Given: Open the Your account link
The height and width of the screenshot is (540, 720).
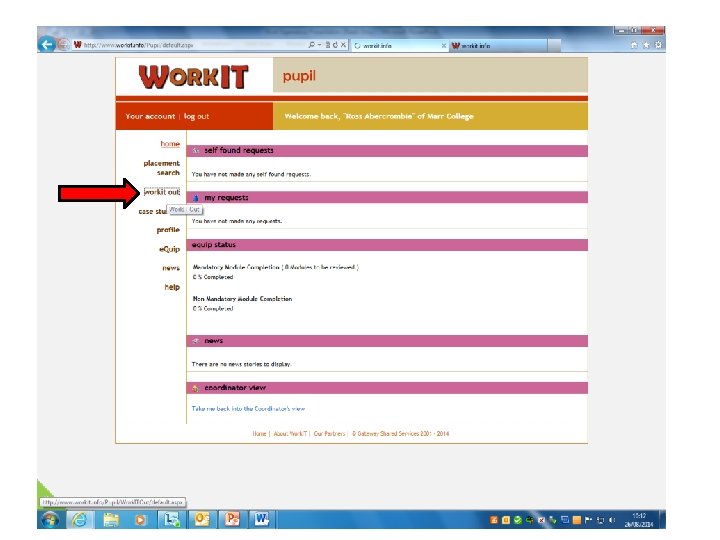Looking at the screenshot, I should (150, 116).
